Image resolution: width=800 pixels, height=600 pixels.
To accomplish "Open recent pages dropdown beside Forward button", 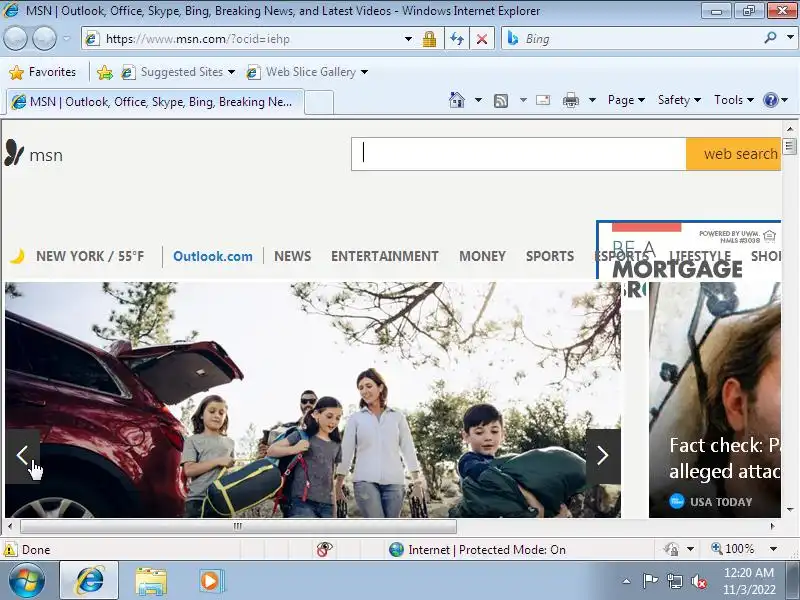I will (66, 38).
